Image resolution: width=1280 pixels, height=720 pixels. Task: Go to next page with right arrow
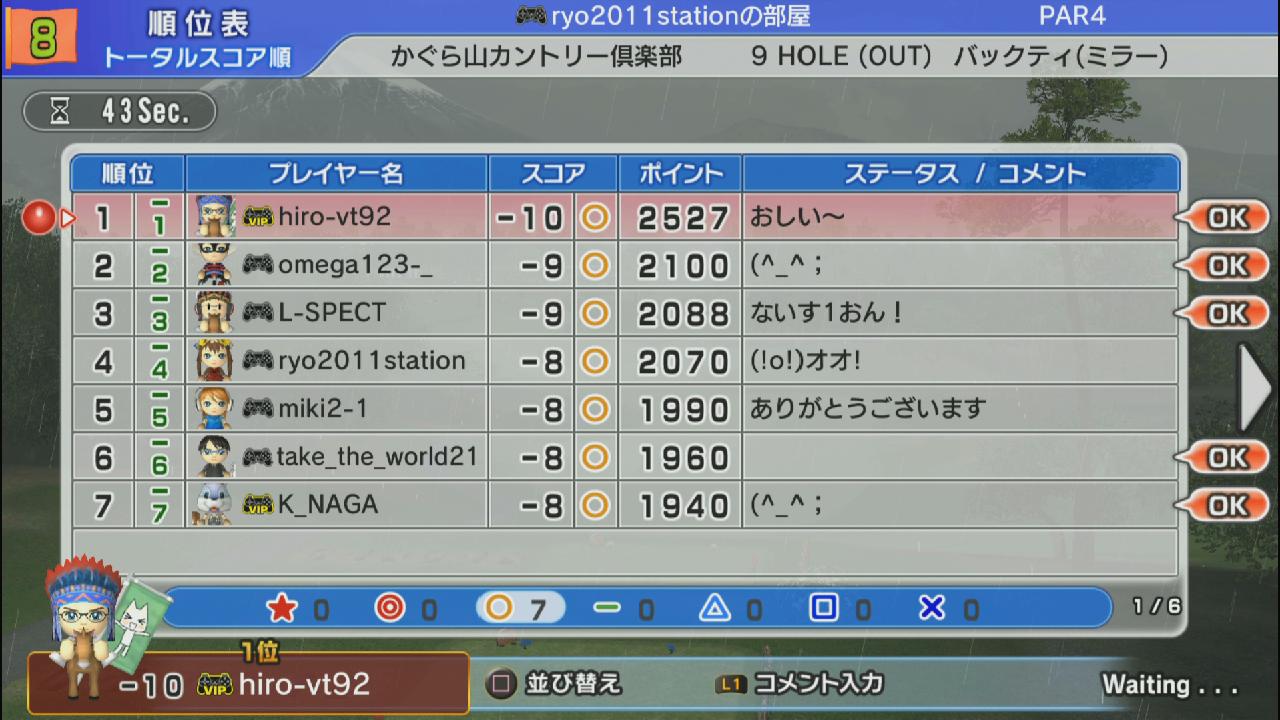1254,387
